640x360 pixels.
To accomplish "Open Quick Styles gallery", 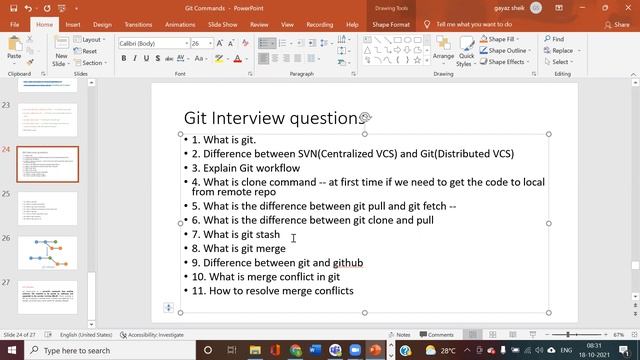I will click(x=466, y=51).
